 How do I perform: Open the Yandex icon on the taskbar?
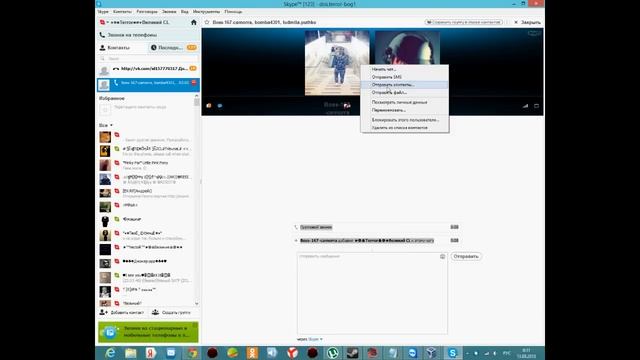coord(151,353)
